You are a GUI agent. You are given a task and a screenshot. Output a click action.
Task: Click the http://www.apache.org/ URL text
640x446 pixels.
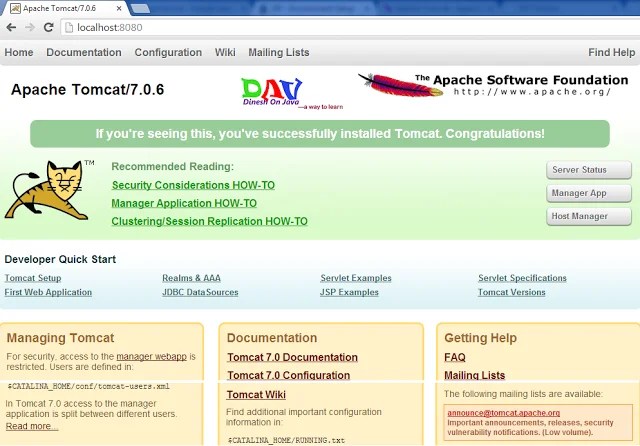coord(532,91)
